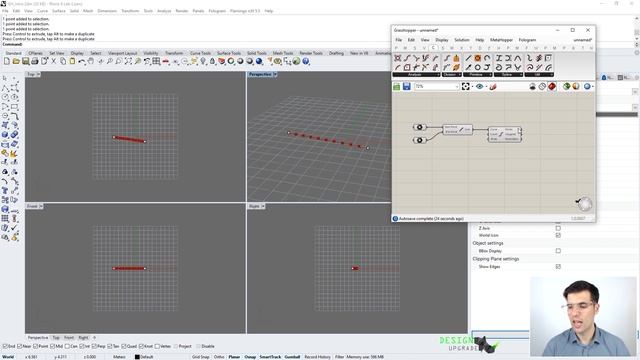Click the Paste clipboard icon
Screen dimensions: 640x360
(x=72, y=61)
